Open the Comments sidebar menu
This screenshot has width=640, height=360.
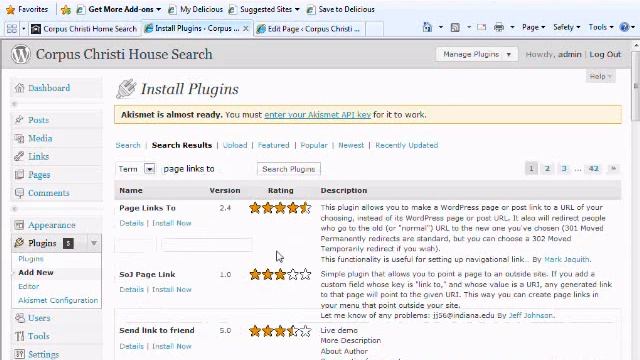click(x=49, y=193)
